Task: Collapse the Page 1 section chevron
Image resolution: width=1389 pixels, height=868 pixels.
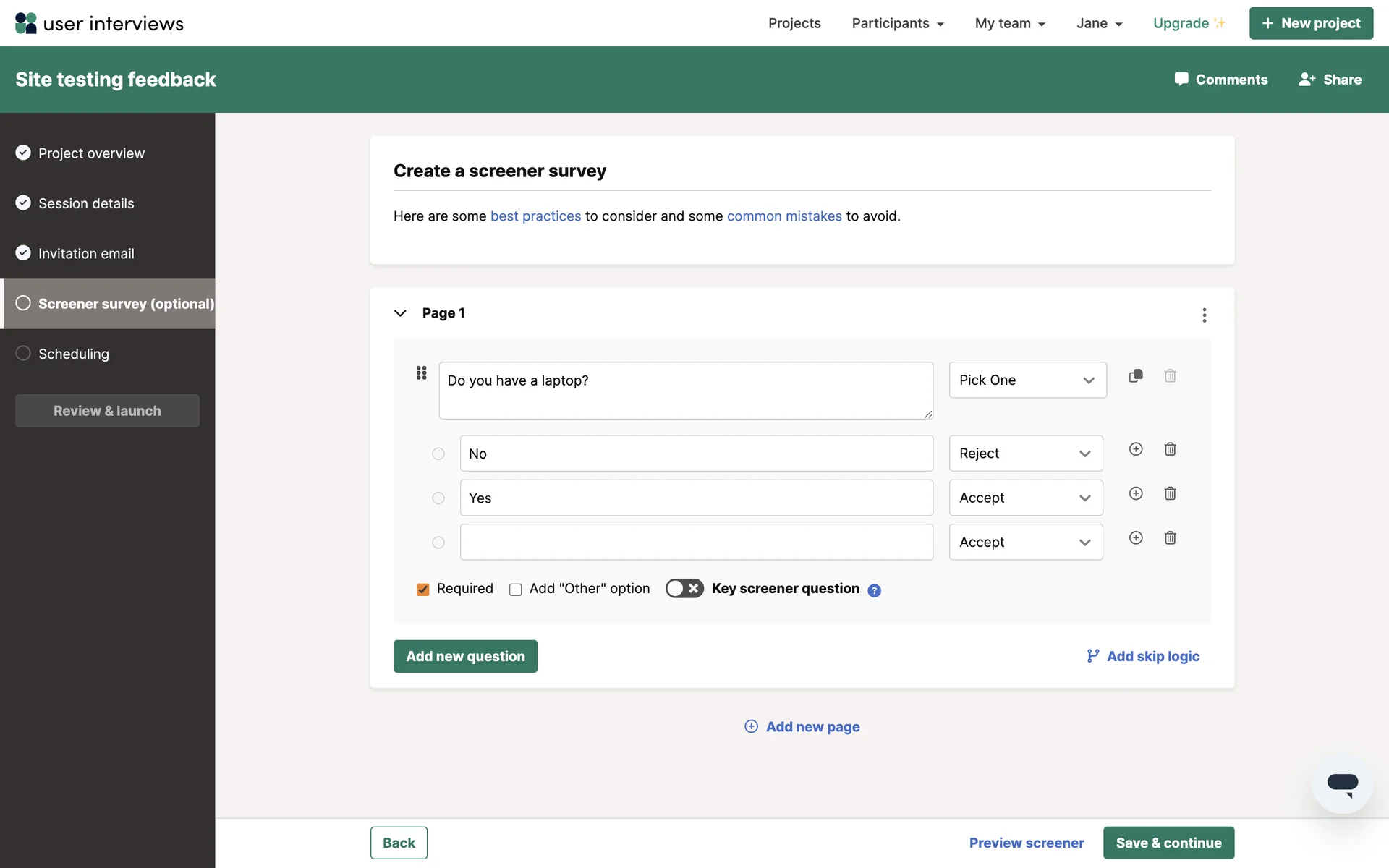Action: tap(400, 313)
